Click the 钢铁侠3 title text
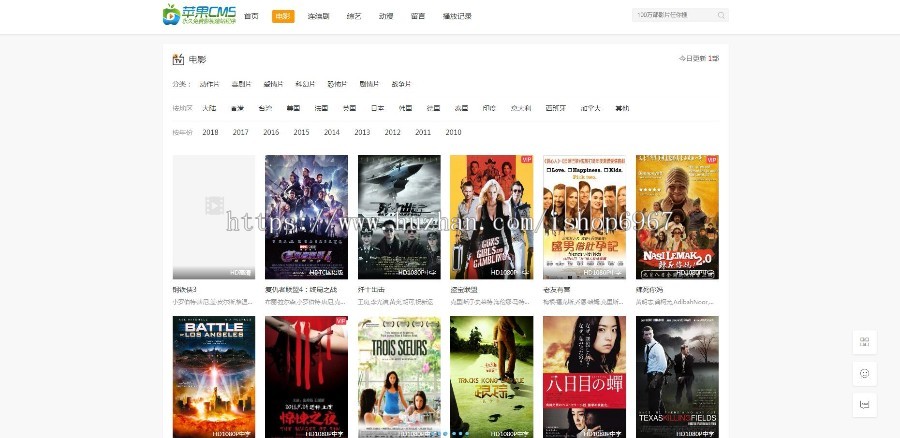Screen dimensions: 900x438 [x=185, y=290]
